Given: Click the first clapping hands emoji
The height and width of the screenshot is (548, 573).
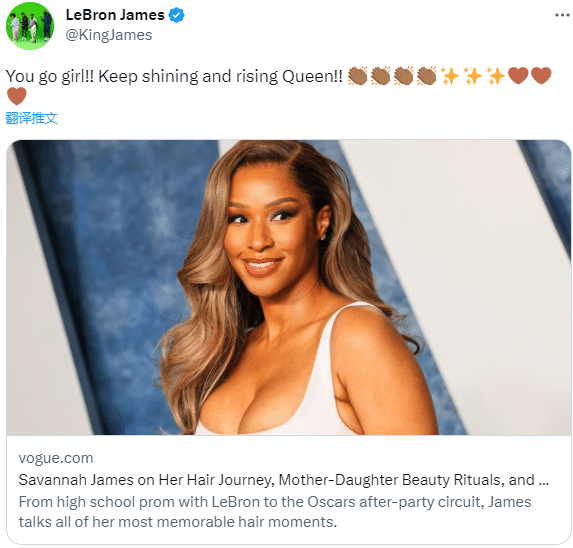Looking at the screenshot, I should [357, 76].
